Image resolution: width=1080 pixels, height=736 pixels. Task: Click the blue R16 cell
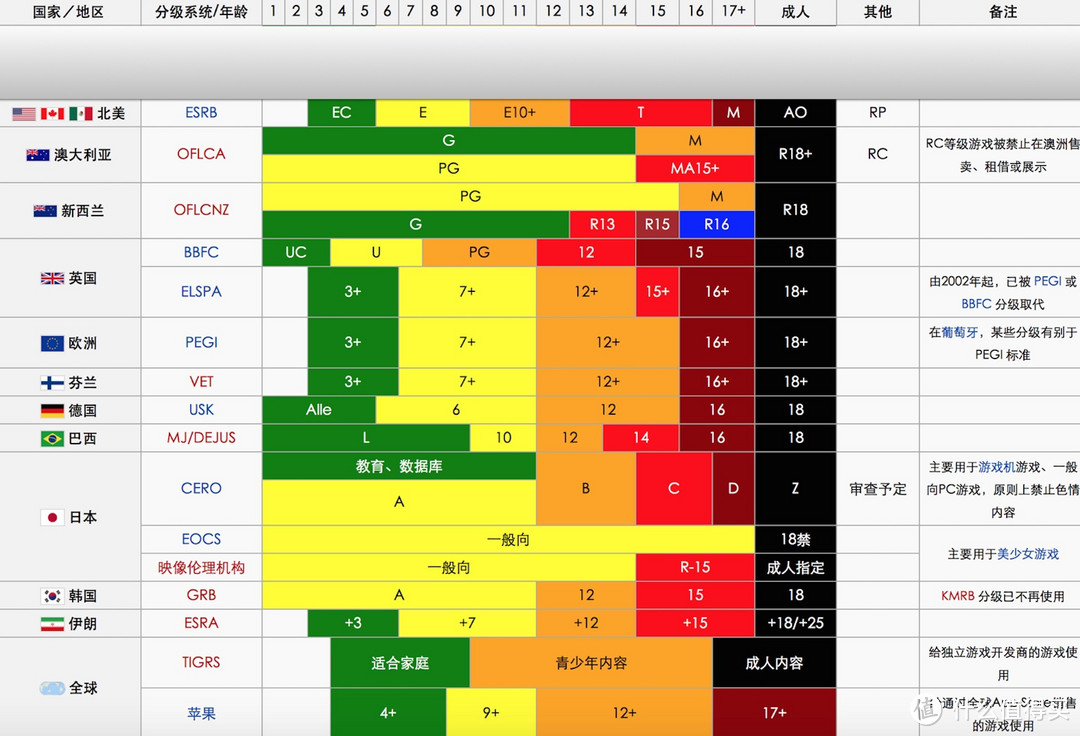pos(716,224)
